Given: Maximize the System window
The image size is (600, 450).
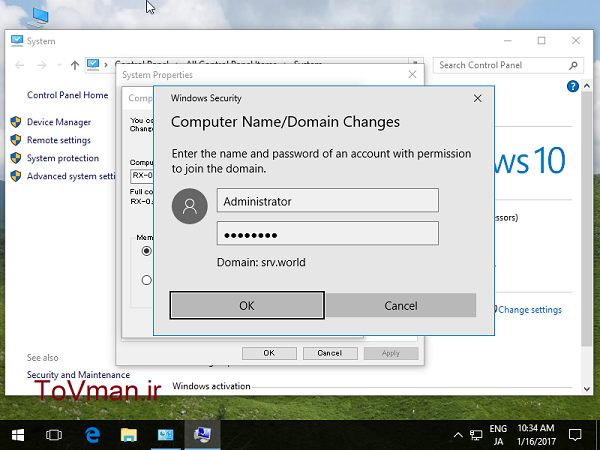Looking at the screenshot, I should 541,41.
